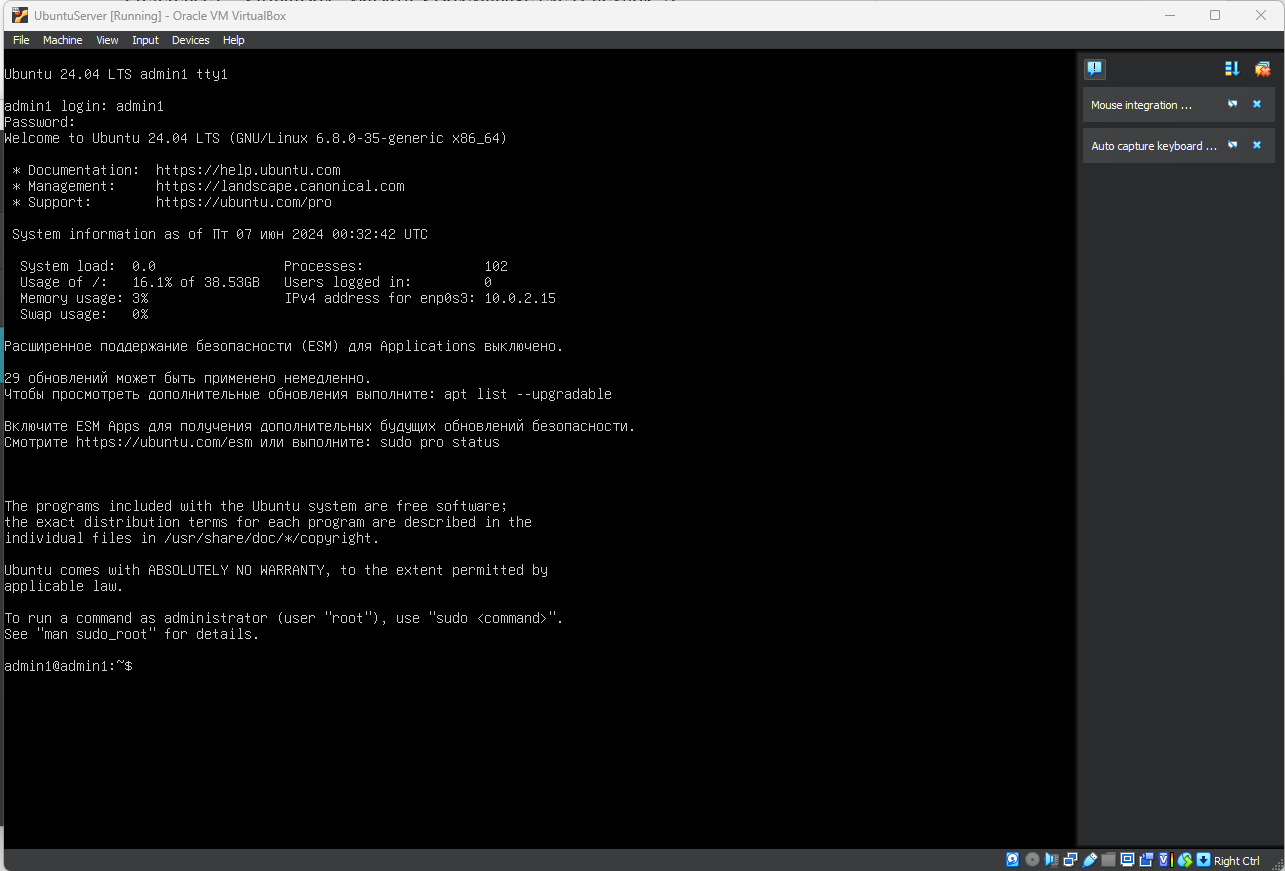Click the 'man sudo_root' text

pos(96,634)
